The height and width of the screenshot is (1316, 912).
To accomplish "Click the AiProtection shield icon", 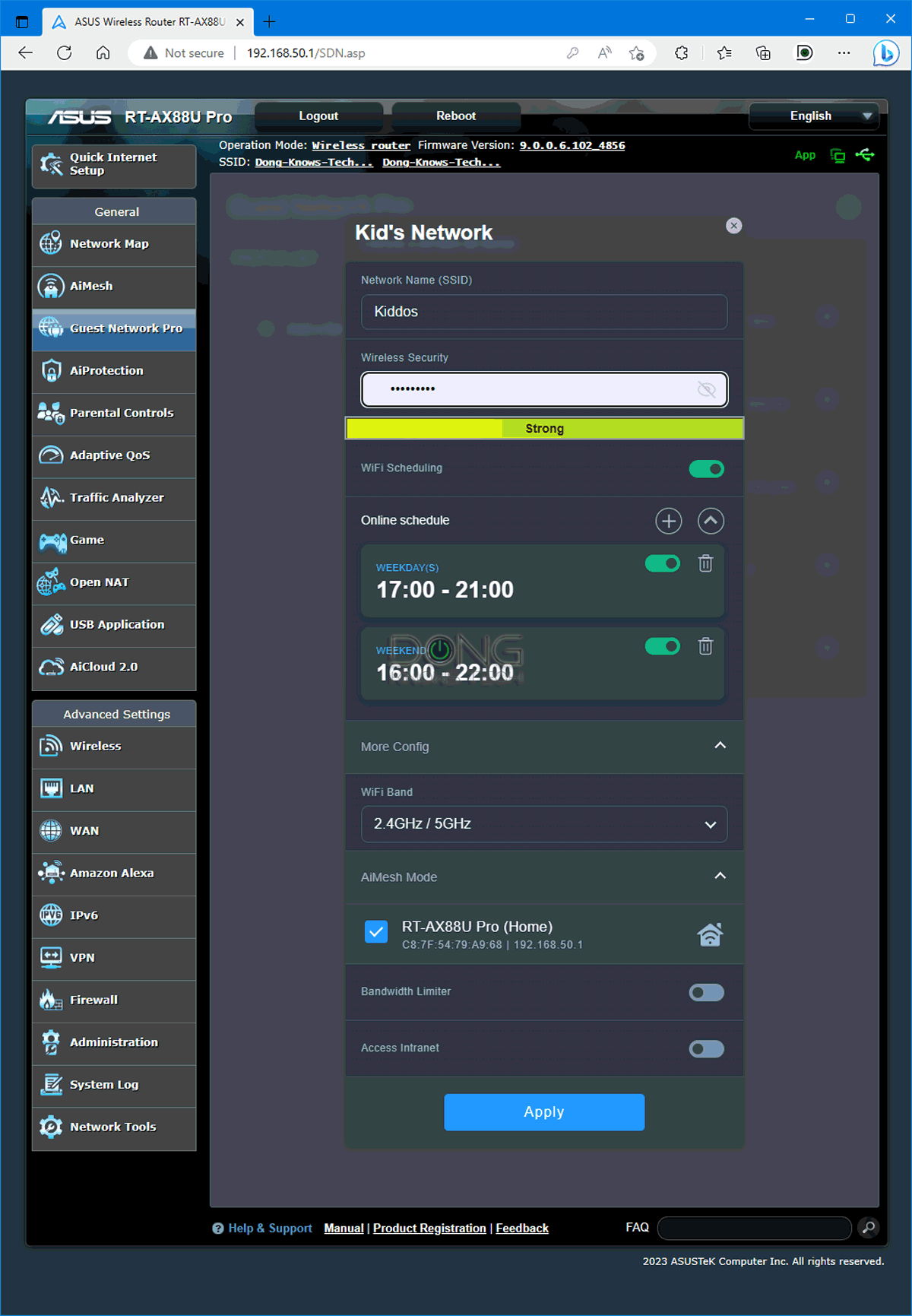I will [51, 370].
